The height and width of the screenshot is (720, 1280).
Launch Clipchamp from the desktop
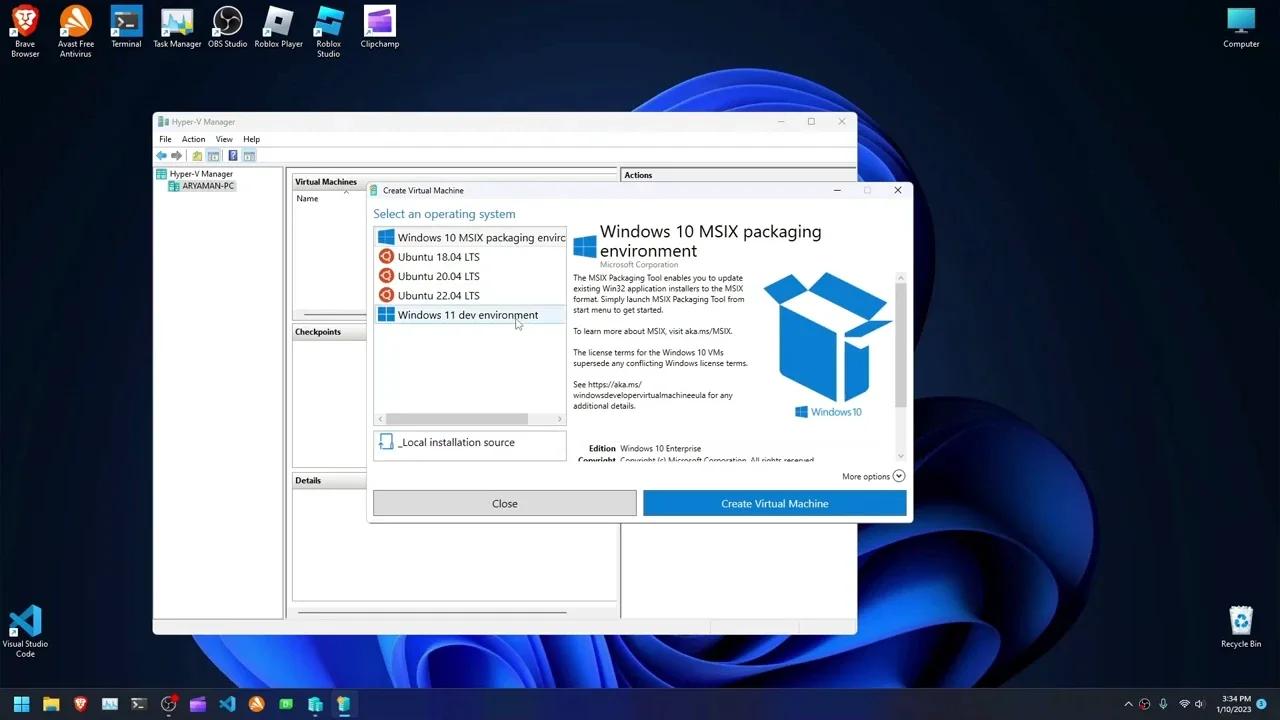[379, 20]
